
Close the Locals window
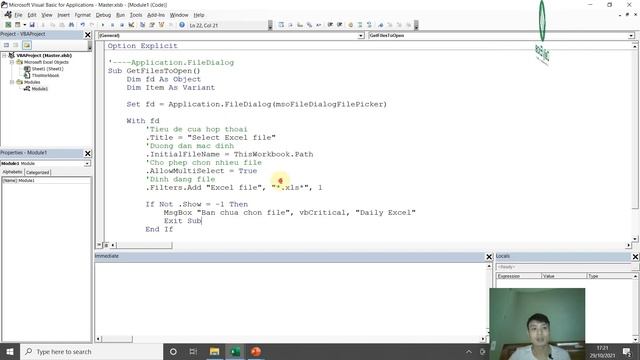pyautogui.click(x=635, y=256)
